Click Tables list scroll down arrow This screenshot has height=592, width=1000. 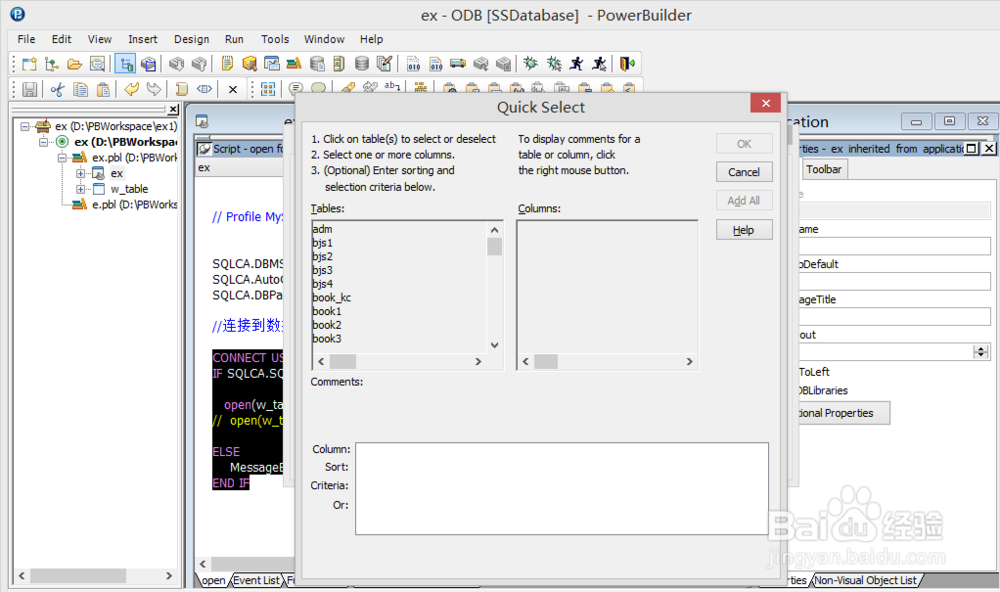494,345
